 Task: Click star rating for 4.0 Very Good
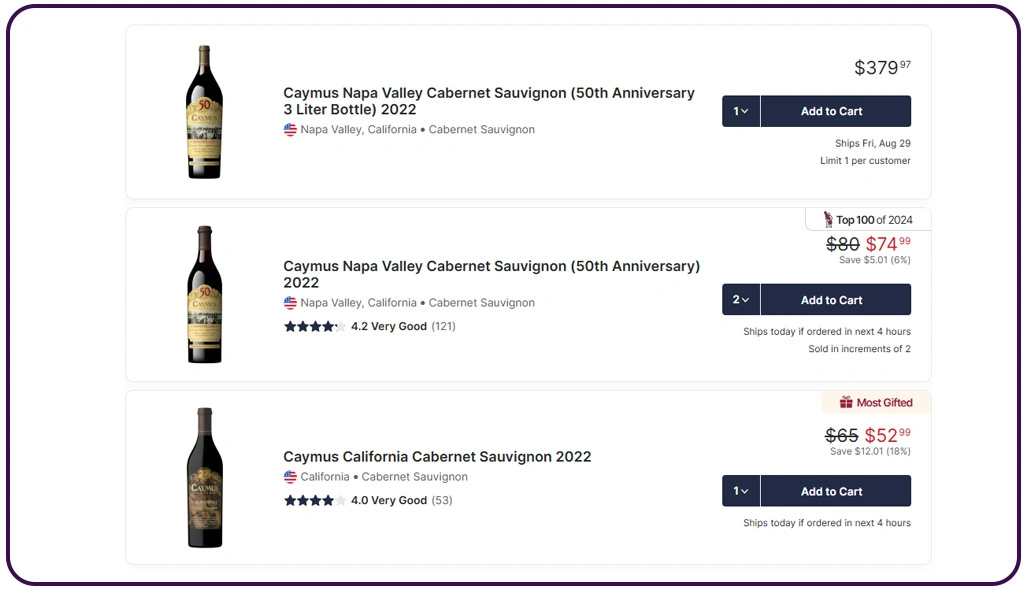click(x=314, y=500)
